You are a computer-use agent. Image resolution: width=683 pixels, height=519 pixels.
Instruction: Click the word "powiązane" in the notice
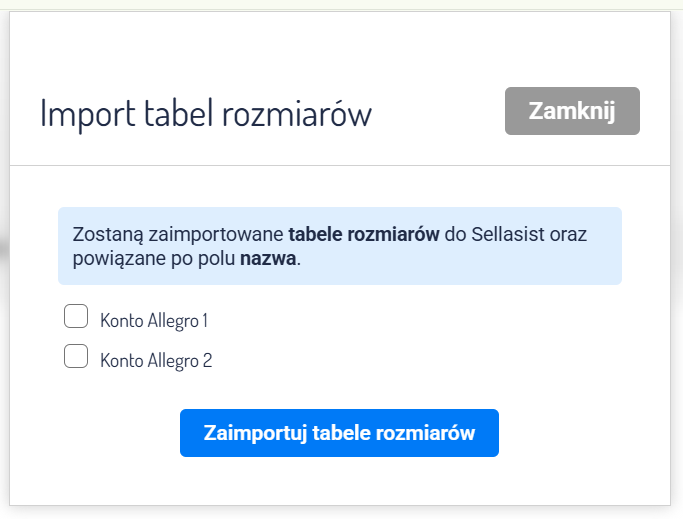click(x=111, y=258)
